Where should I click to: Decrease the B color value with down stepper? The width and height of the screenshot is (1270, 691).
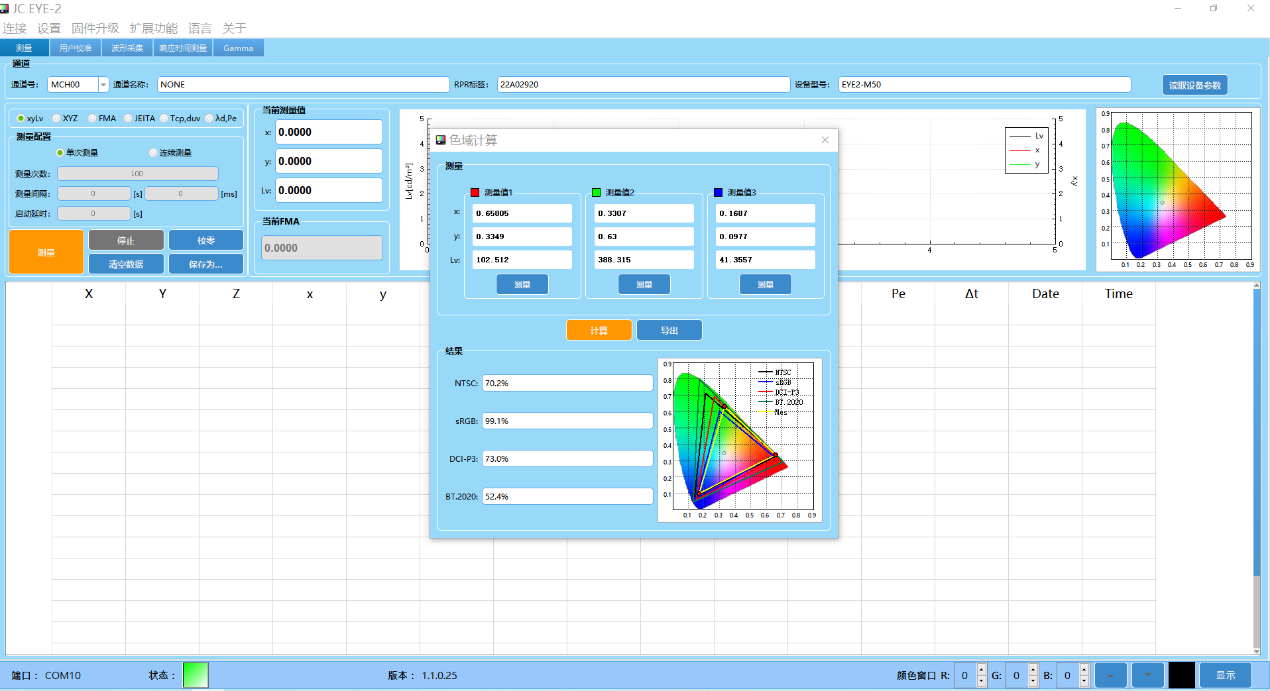point(1085,681)
